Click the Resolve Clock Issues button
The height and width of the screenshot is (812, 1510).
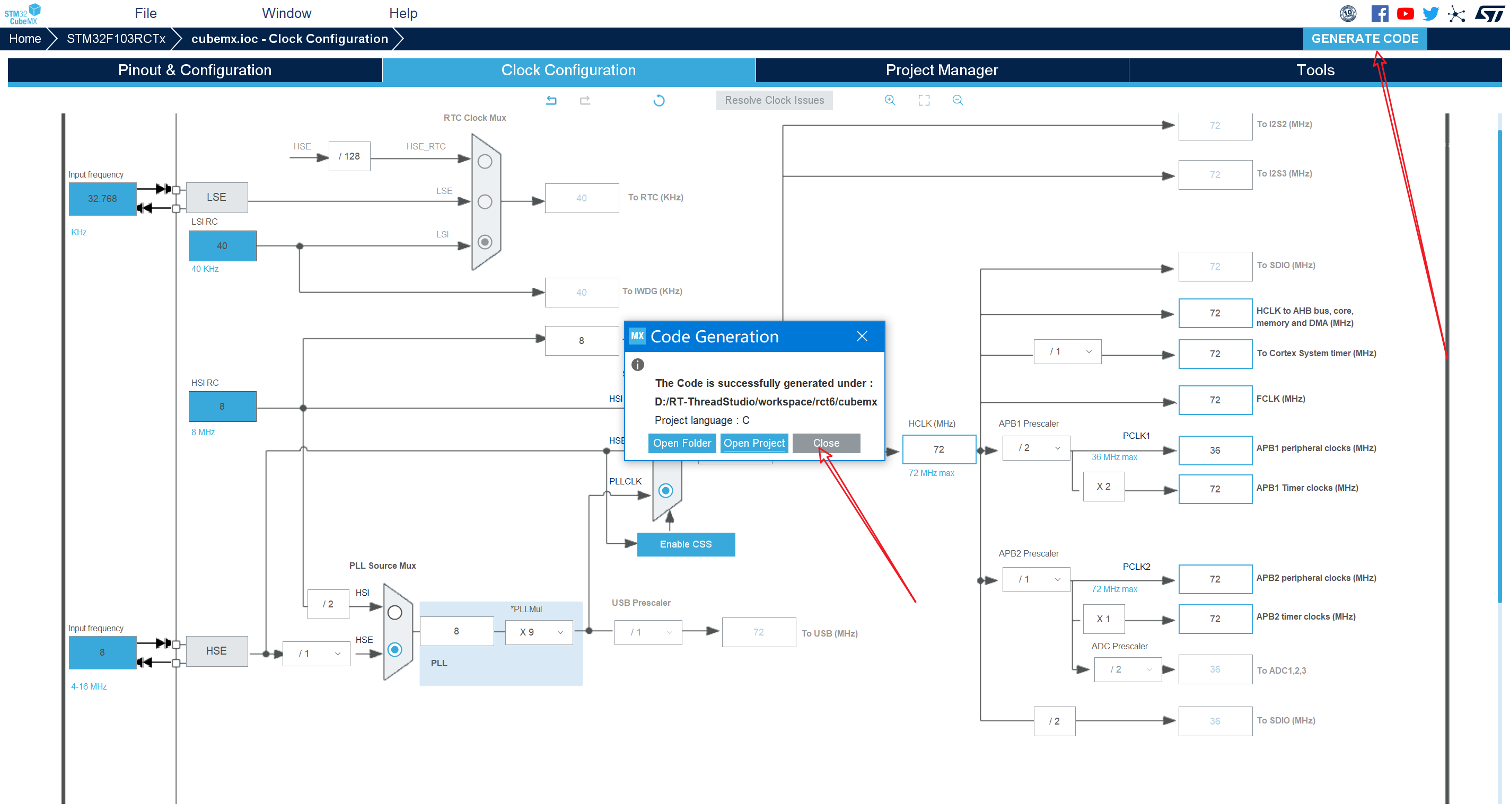(775, 100)
